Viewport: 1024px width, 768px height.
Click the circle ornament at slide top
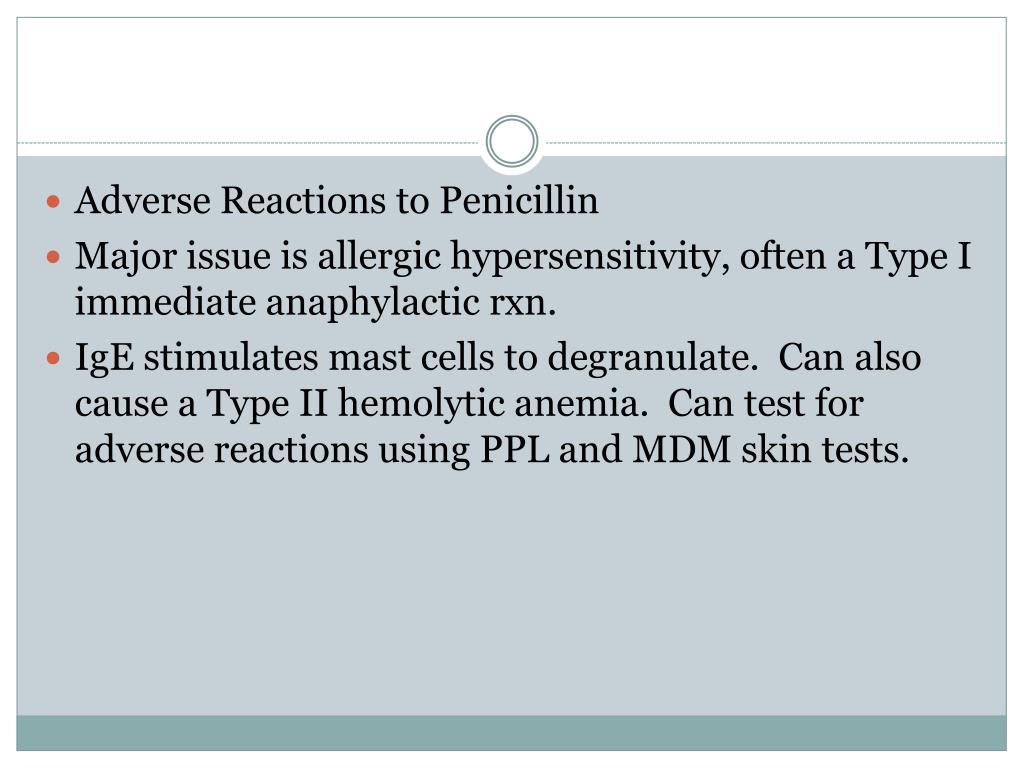(x=512, y=141)
